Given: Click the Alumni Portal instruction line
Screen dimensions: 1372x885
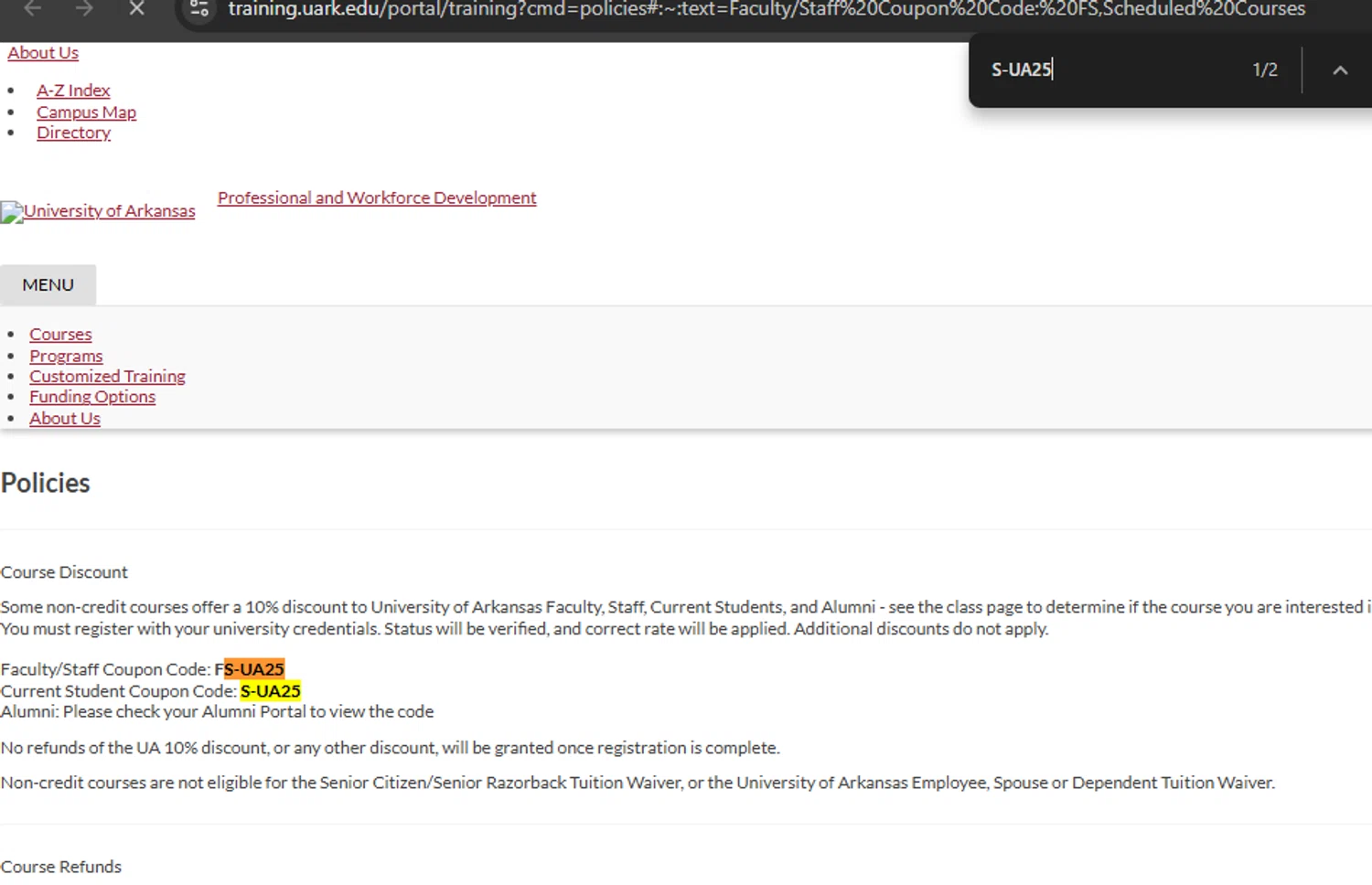Looking at the screenshot, I should [x=218, y=711].
